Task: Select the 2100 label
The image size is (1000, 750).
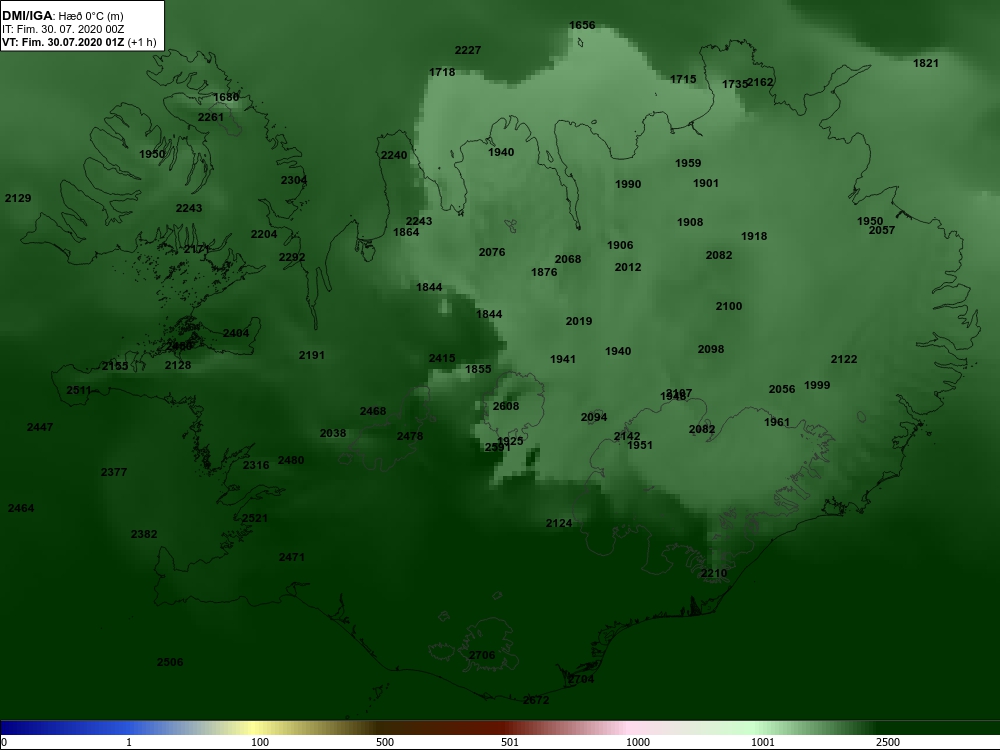Action: [x=728, y=307]
